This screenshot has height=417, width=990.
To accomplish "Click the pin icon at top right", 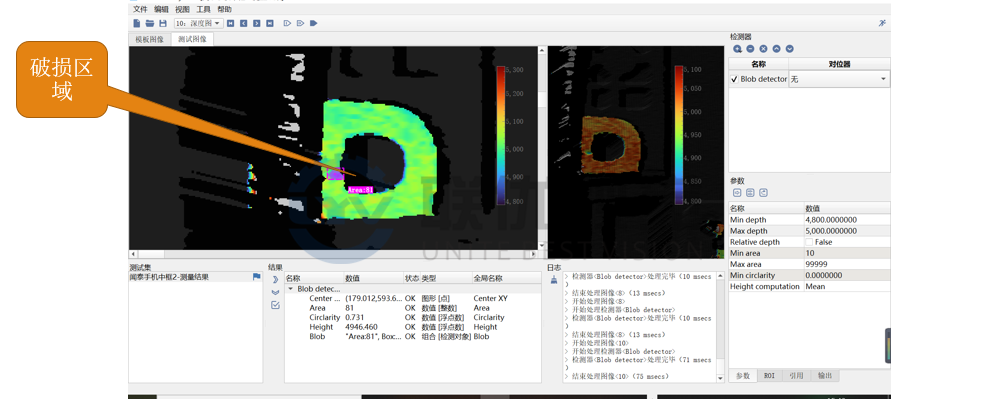I will pos(882,23).
